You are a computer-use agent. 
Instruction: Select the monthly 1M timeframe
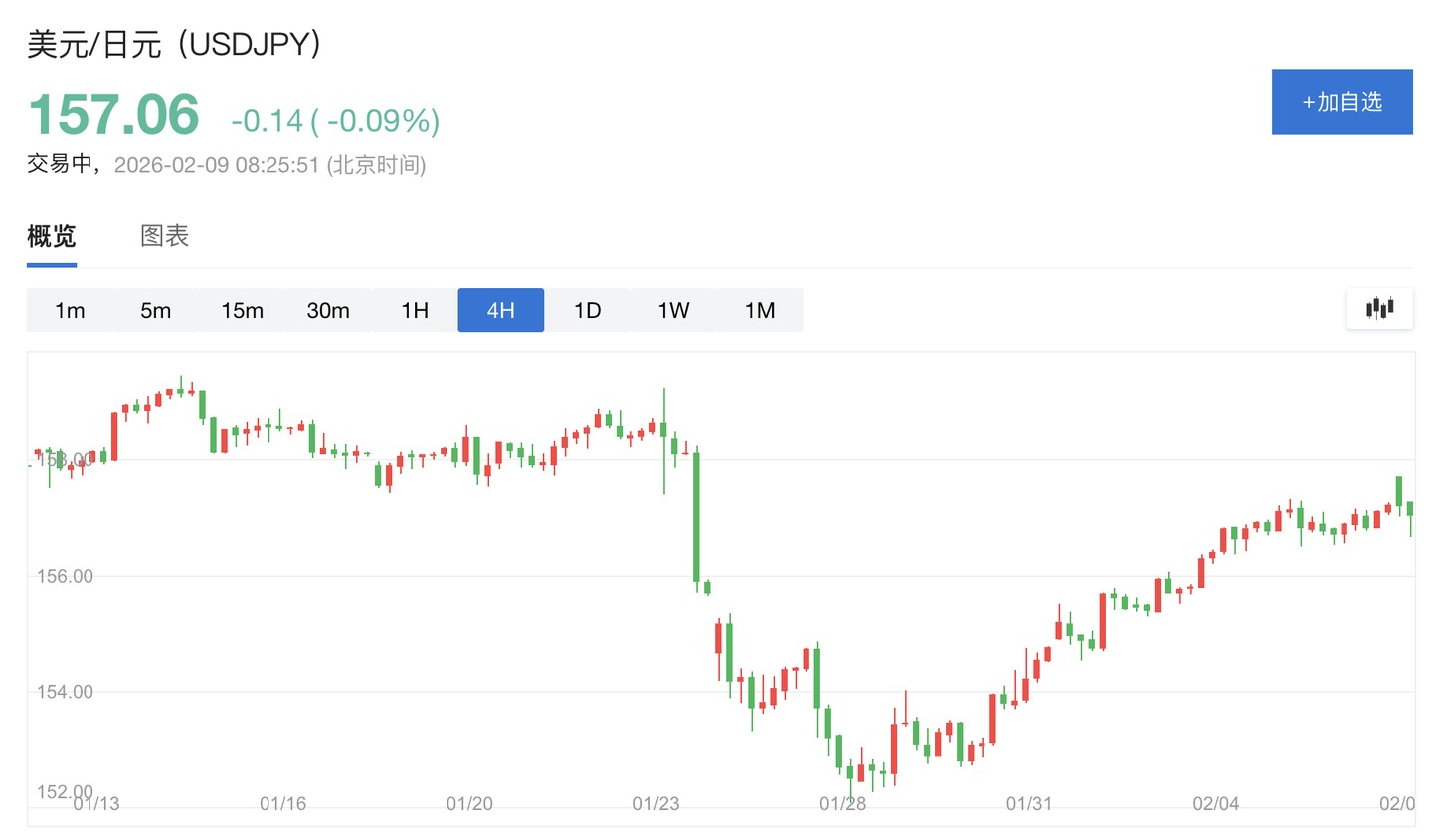[x=760, y=310]
